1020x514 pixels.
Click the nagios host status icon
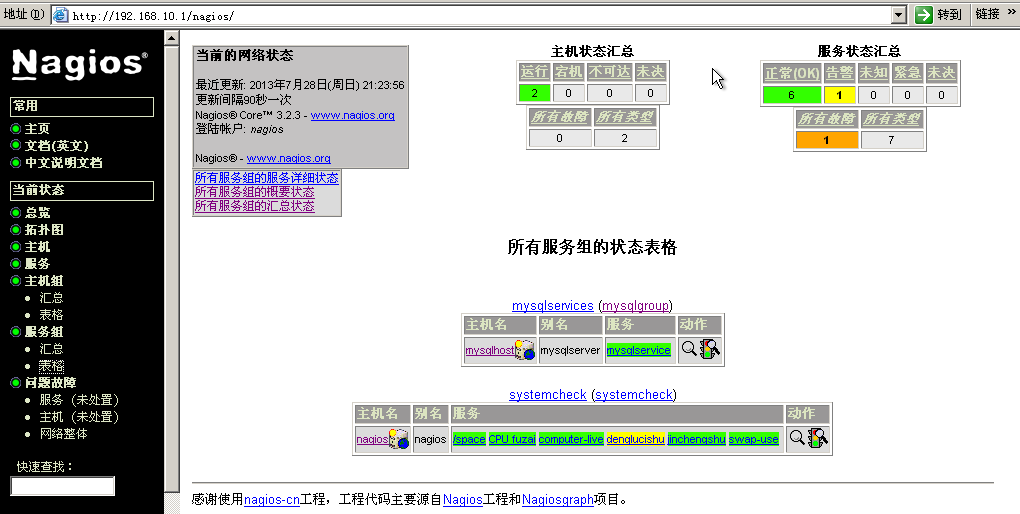click(x=399, y=439)
